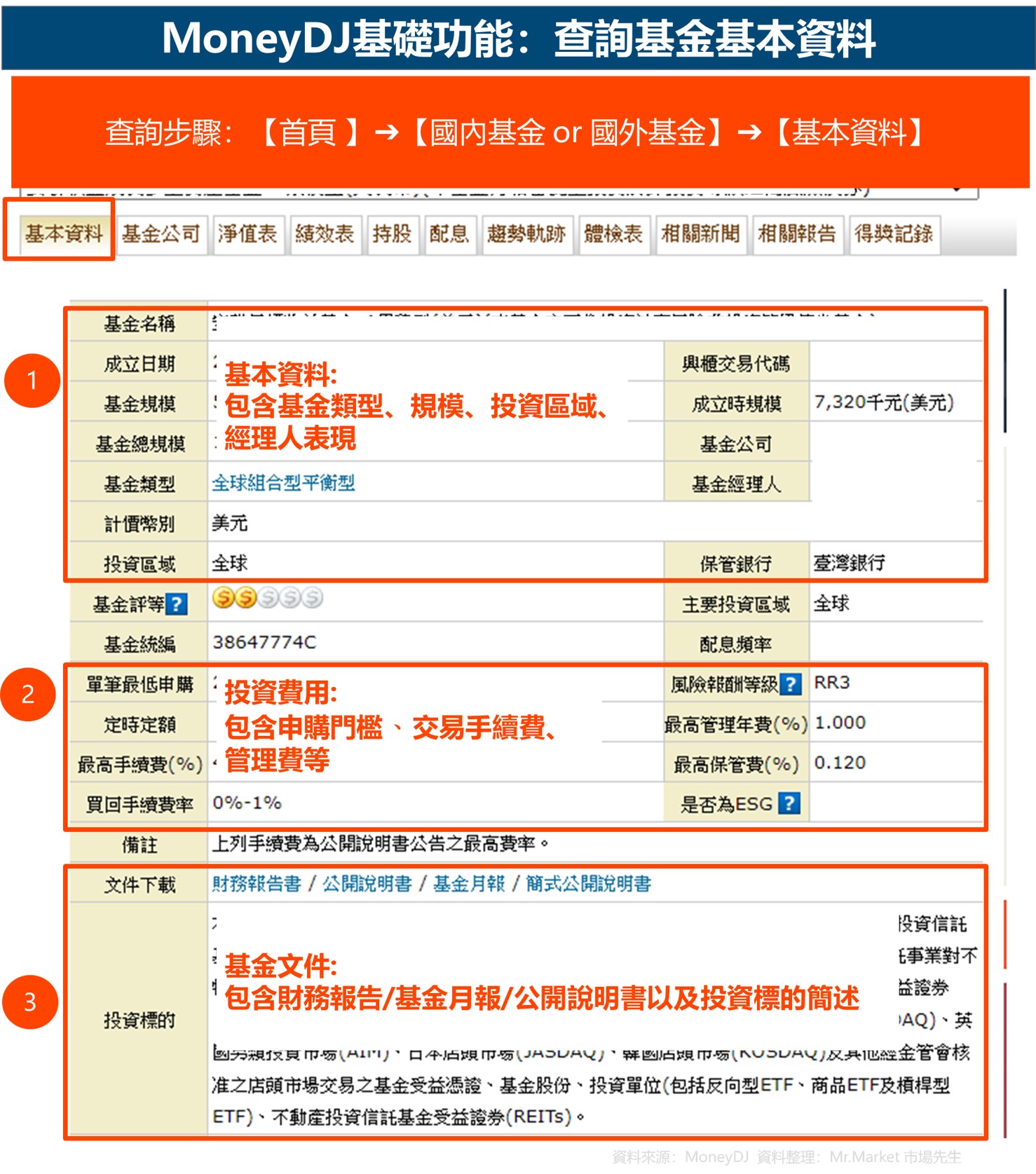Viewport: 1036px width, 1174px height.
Task: Open the 基本資料 tab
Action: coord(64,233)
